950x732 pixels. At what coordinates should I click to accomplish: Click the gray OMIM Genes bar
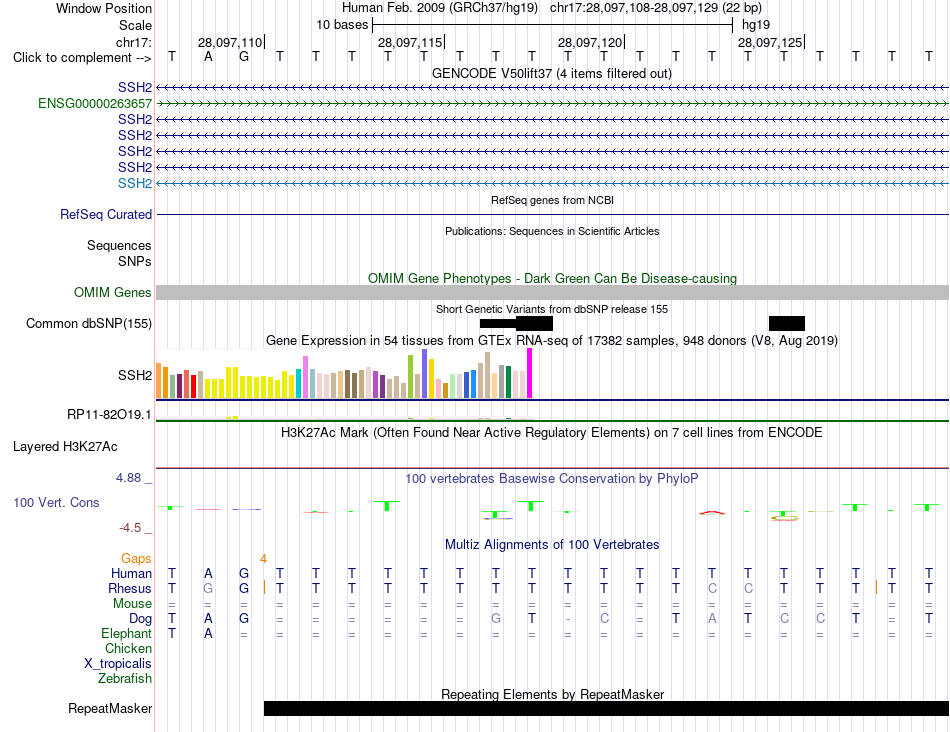click(x=552, y=293)
